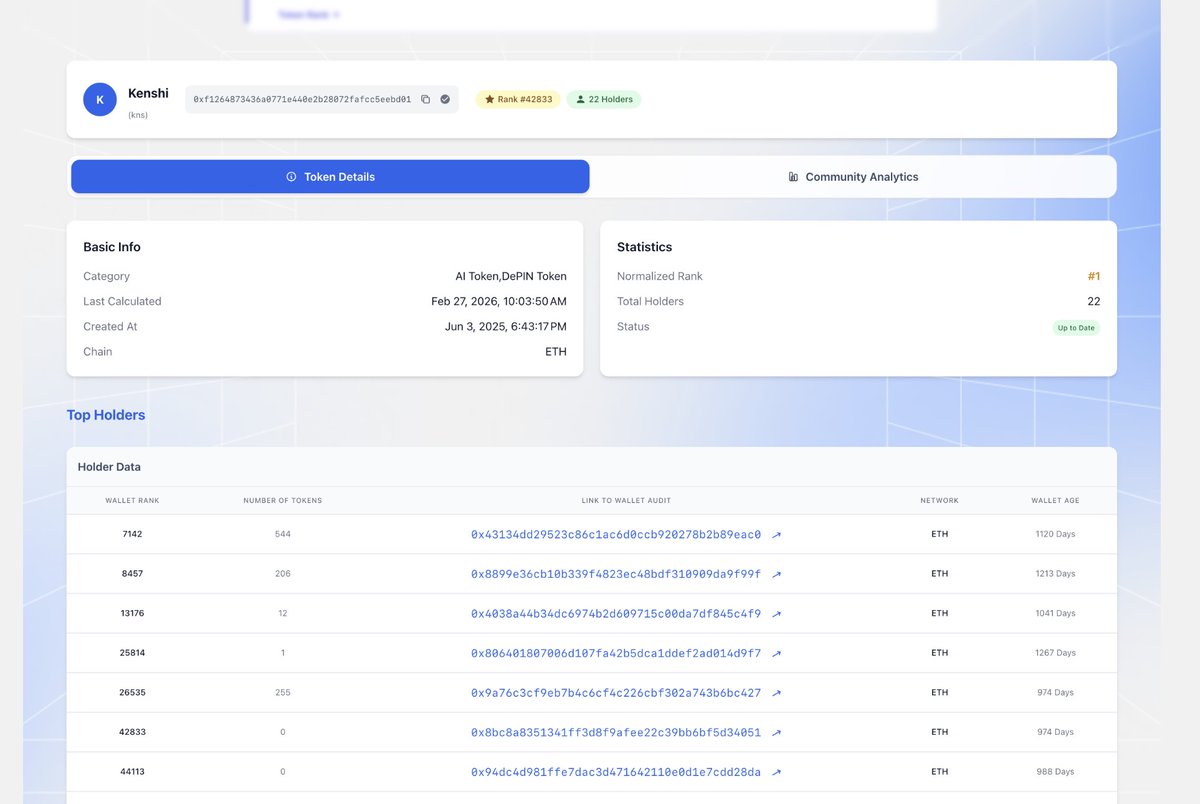
Task: Click the Last Calculated date value
Action: click(x=499, y=301)
